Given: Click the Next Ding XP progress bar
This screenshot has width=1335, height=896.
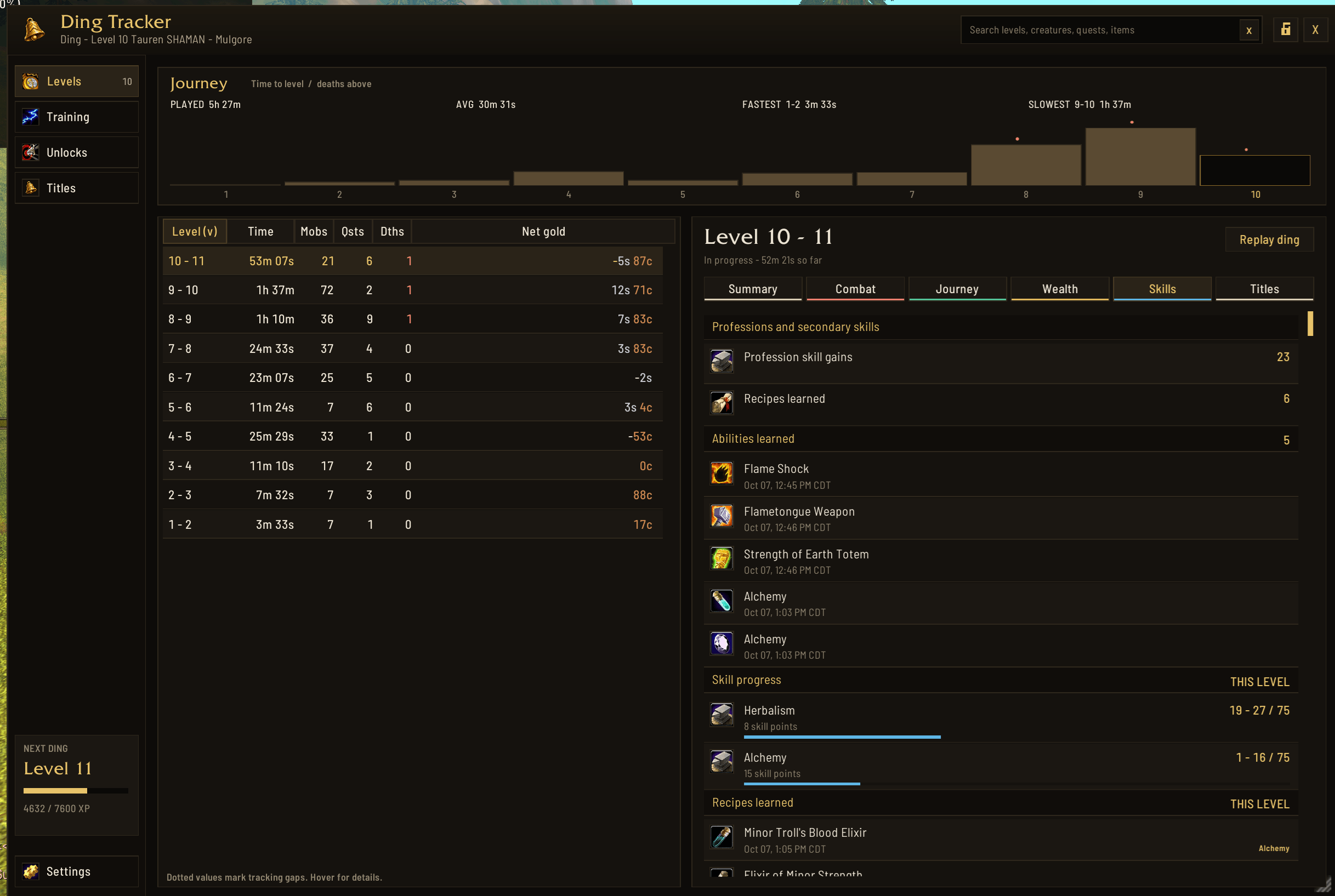Looking at the screenshot, I should point(76,791).
